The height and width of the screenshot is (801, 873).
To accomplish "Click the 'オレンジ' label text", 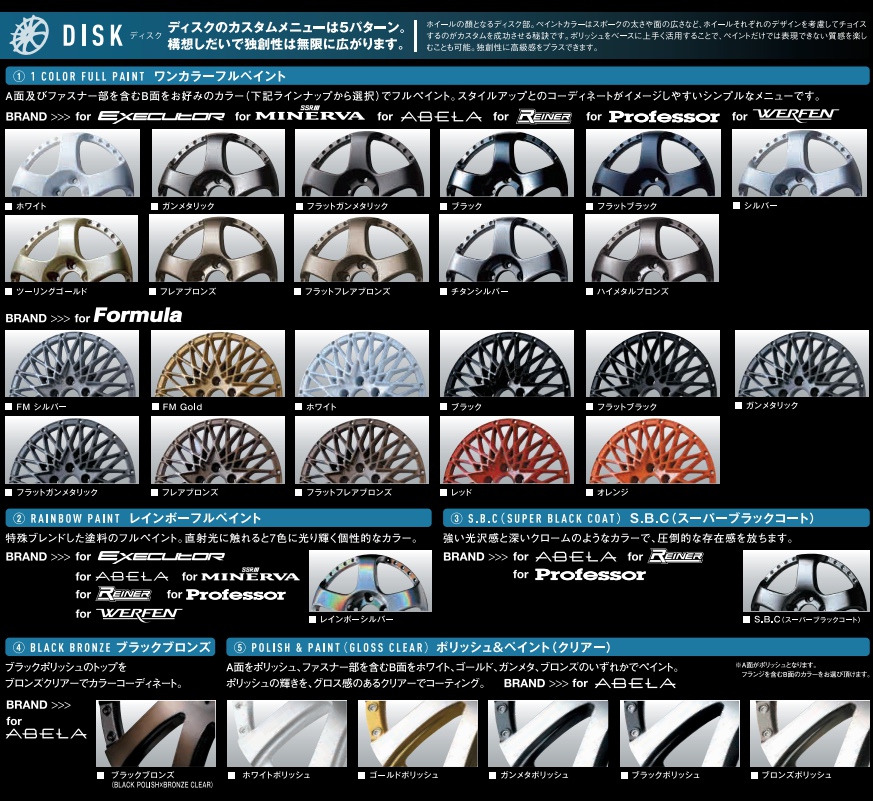I will (612, 492).
